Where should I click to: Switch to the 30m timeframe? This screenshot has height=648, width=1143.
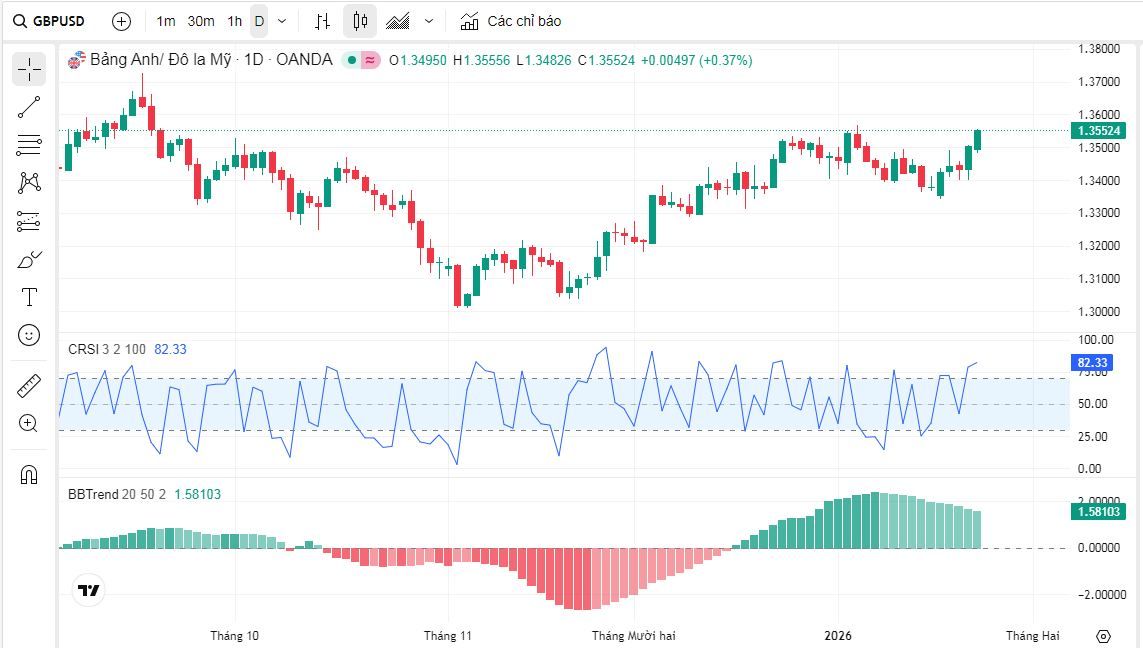tap(201, 21)
